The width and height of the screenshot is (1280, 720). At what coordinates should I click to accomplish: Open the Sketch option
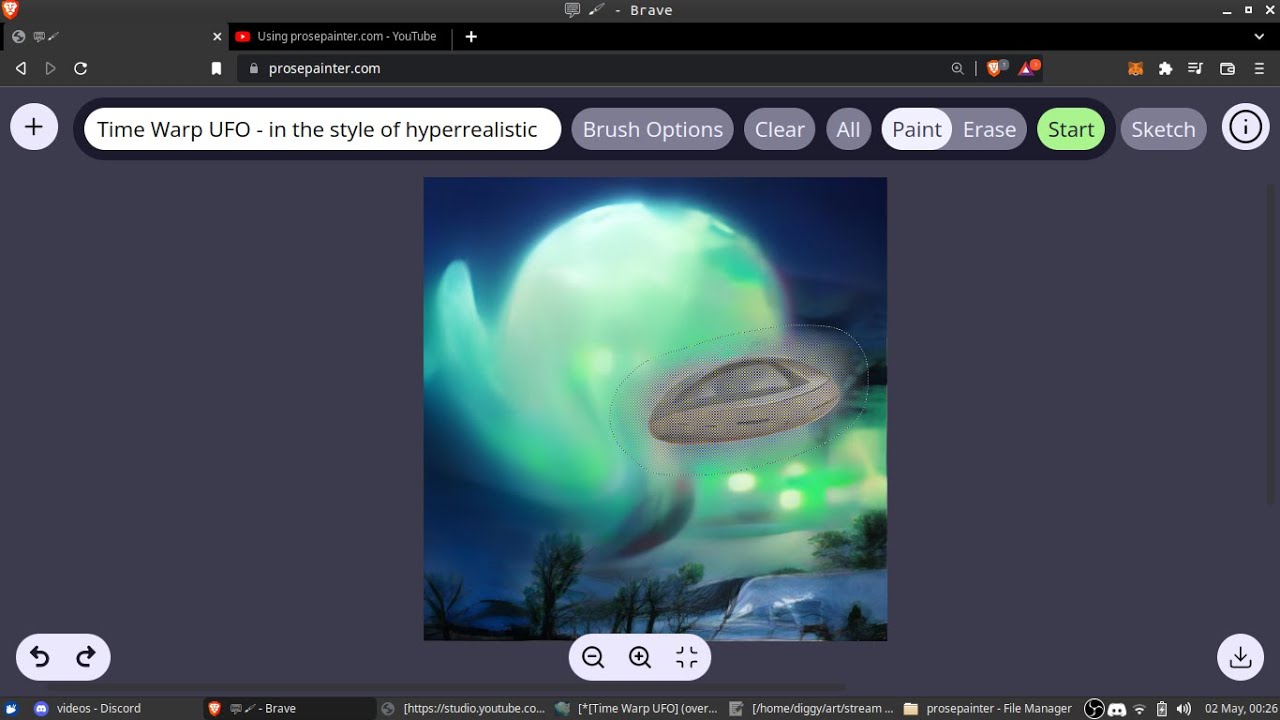1163,129
